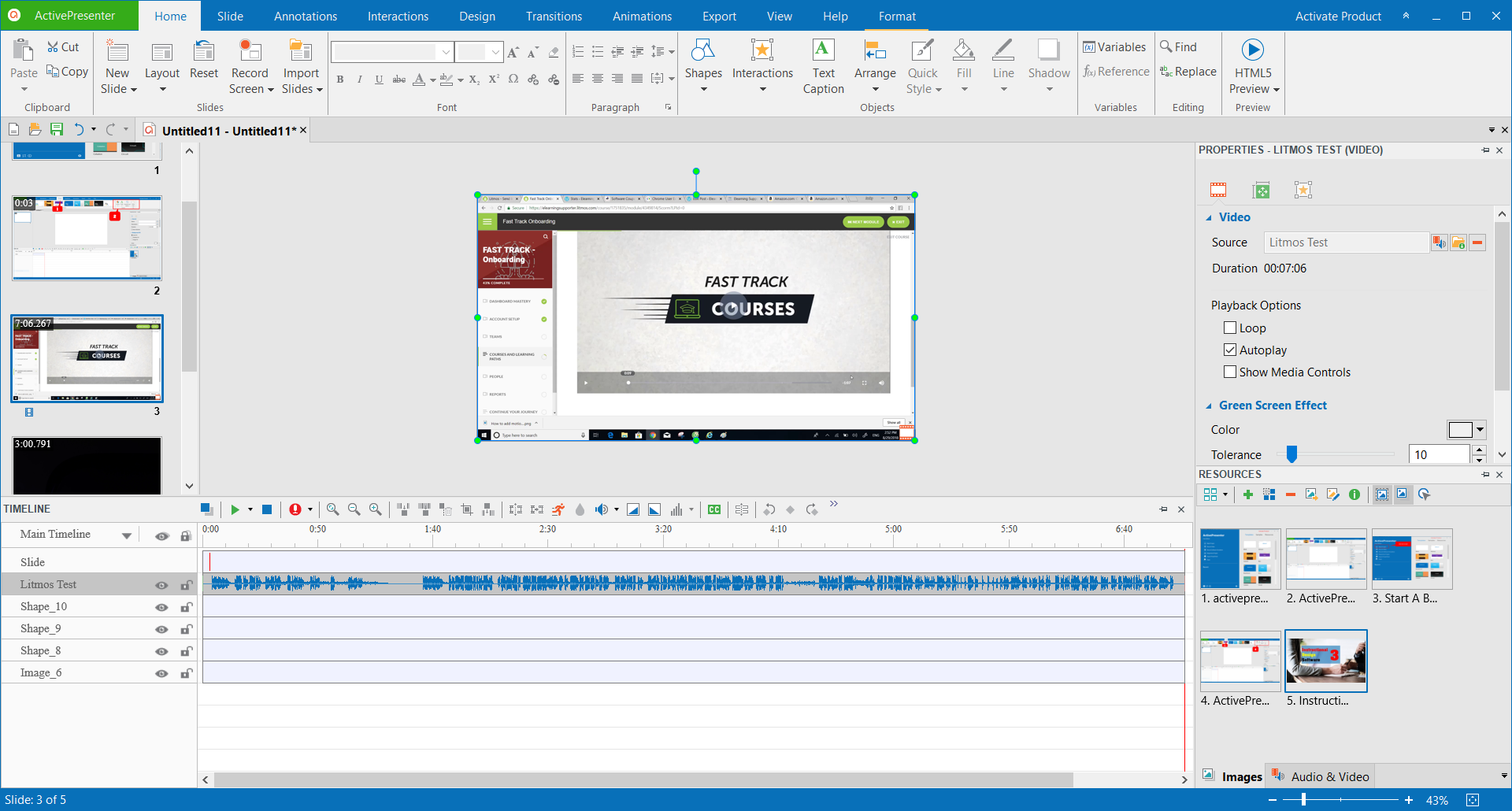
Task: Select the Text Caption tool
Action: click(823, 67)
